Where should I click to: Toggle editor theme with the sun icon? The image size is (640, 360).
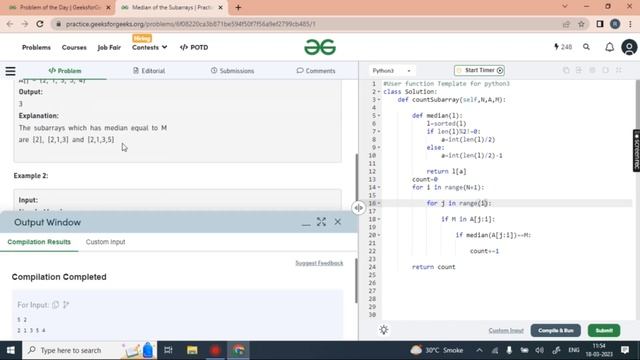tap(383, 330)
